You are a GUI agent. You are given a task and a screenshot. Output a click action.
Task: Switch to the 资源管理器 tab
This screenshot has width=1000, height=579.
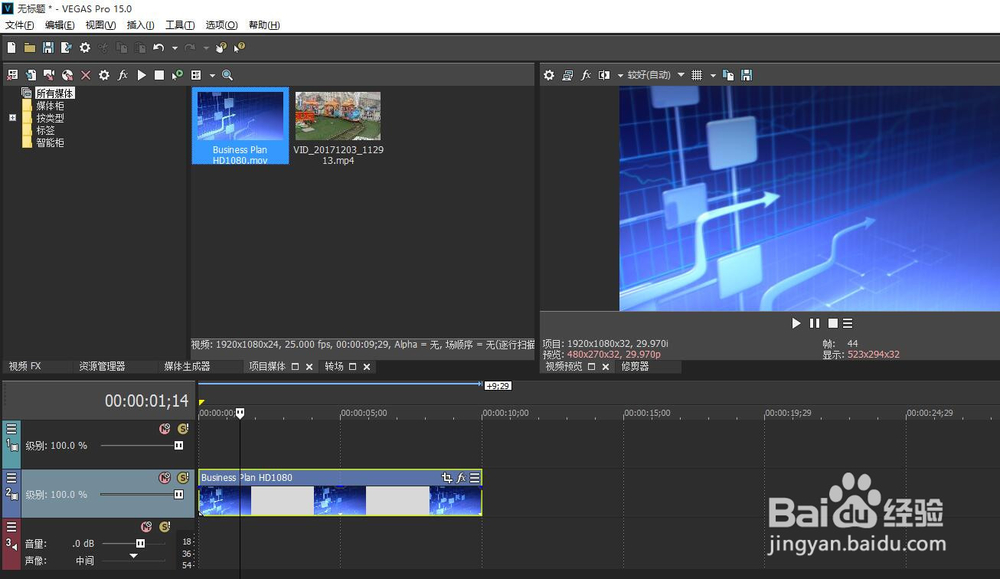coord(102,366)
